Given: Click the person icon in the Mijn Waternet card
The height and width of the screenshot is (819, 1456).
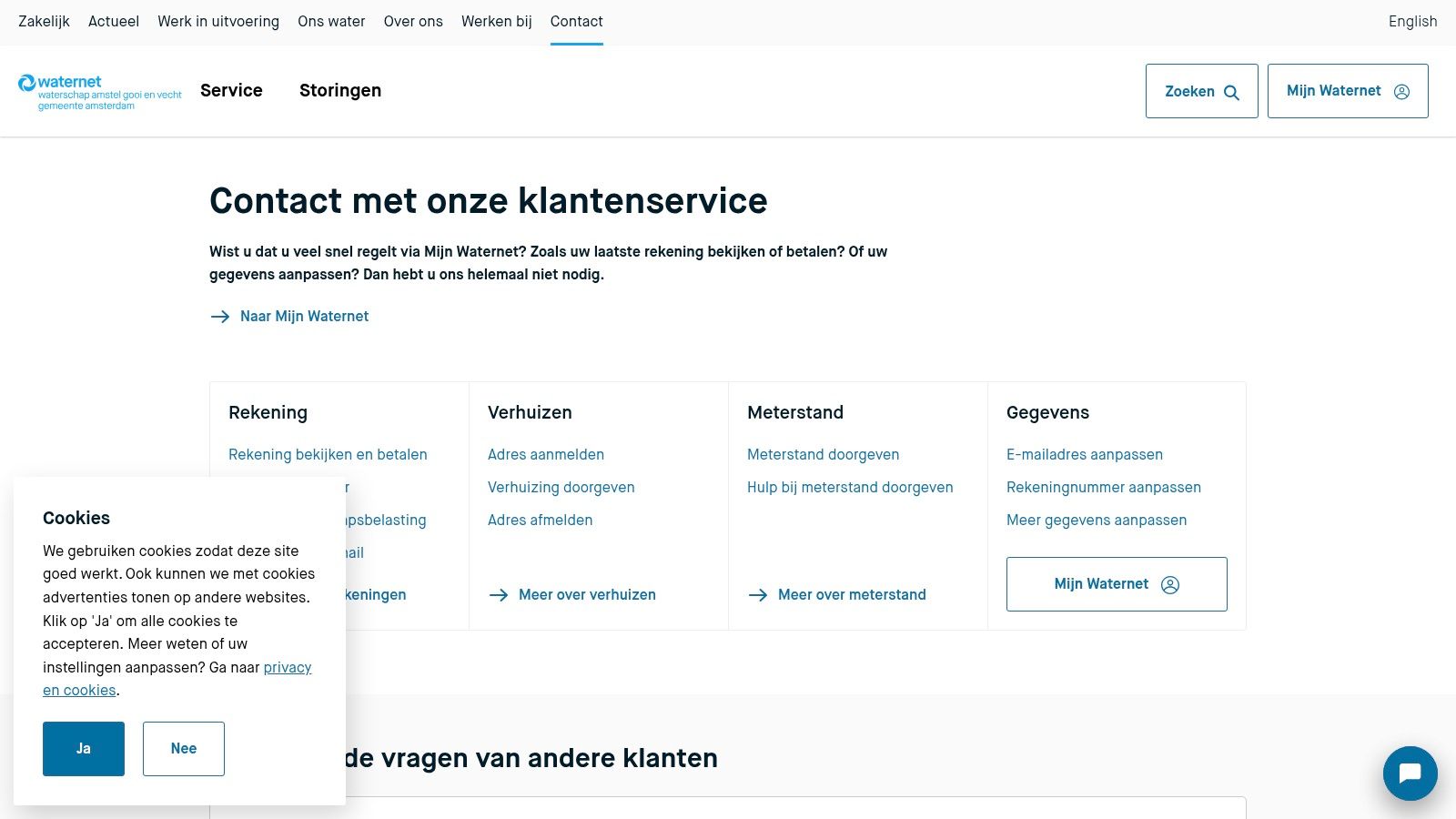Looking at the screenshot, I should [x=1170, y=584].
